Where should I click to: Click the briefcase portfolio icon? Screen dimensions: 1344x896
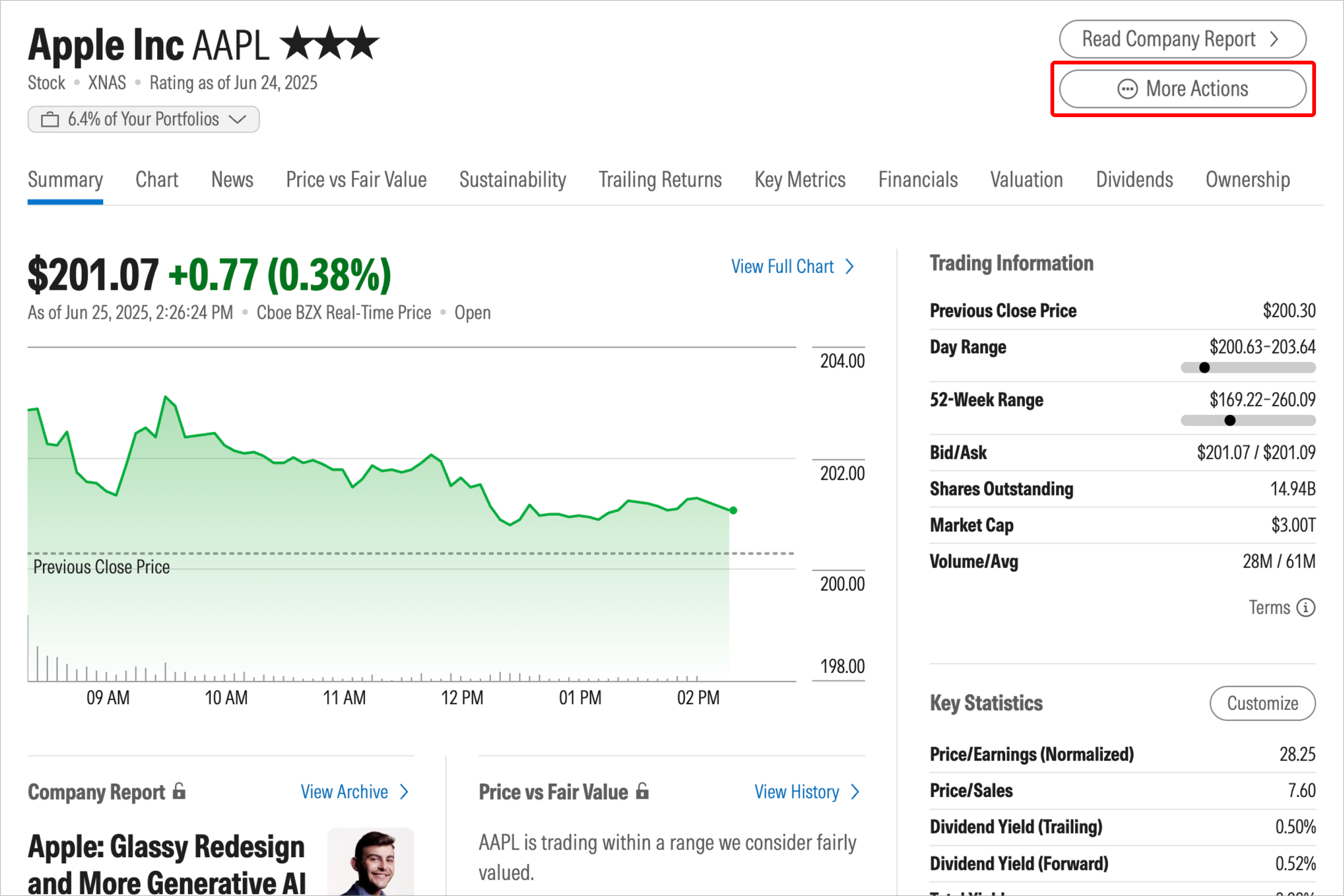[50, 119]
